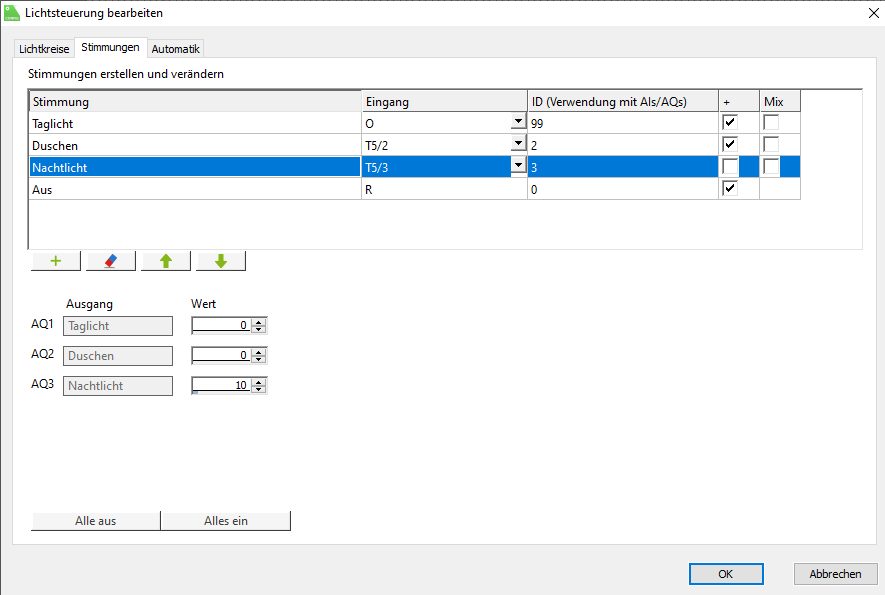Uncheck the + checkbox for Aus

tap(730, 189)
